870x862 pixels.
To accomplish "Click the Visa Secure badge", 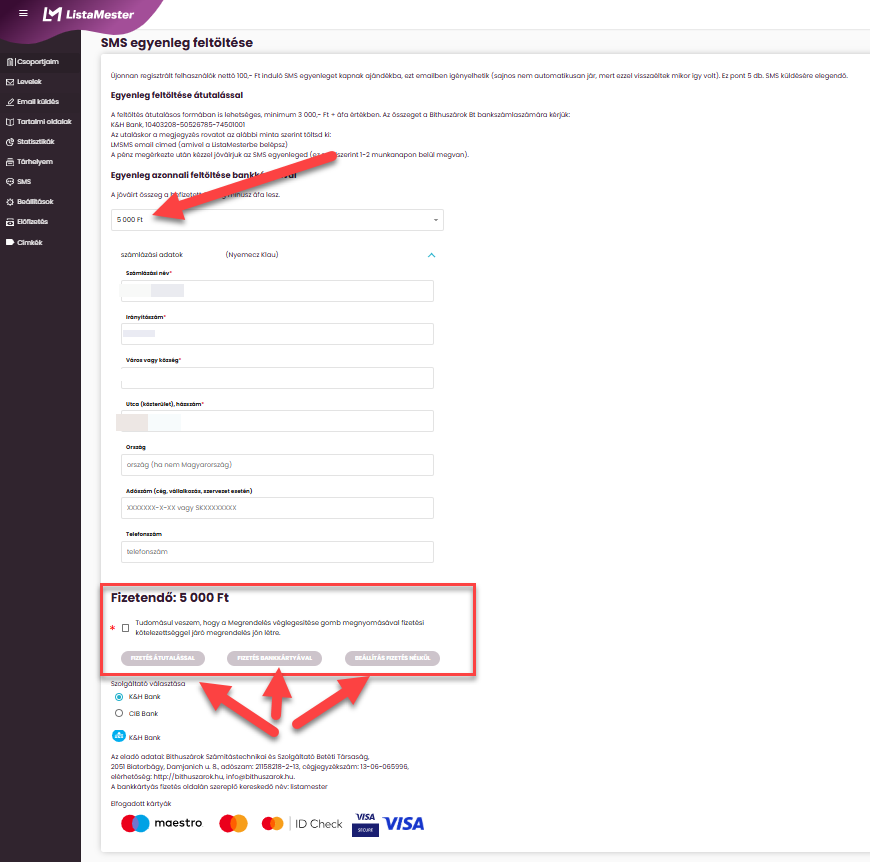I will coord(365,824).
